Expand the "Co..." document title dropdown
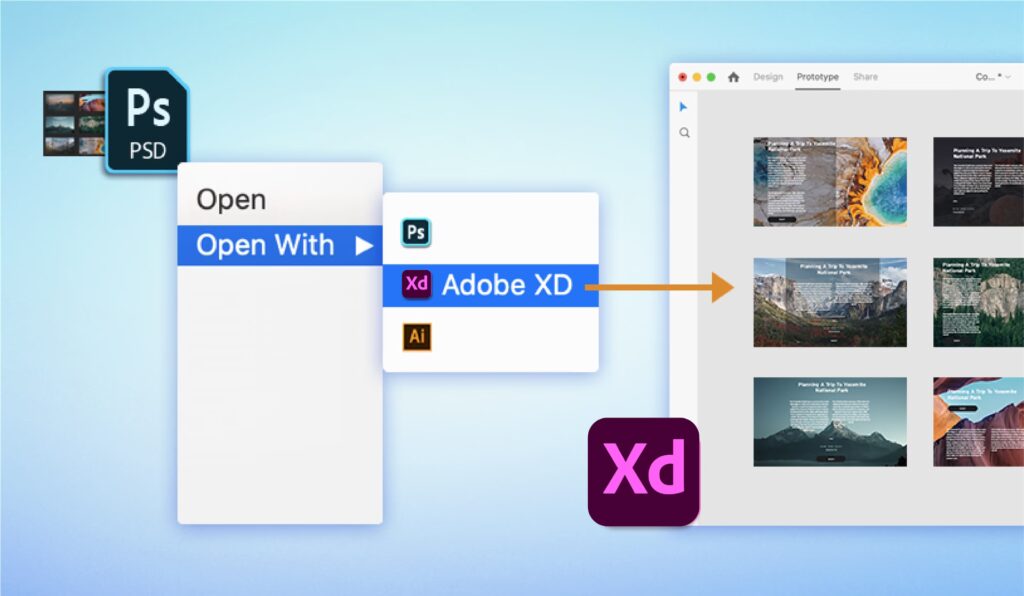 click(x=993, y=77)
